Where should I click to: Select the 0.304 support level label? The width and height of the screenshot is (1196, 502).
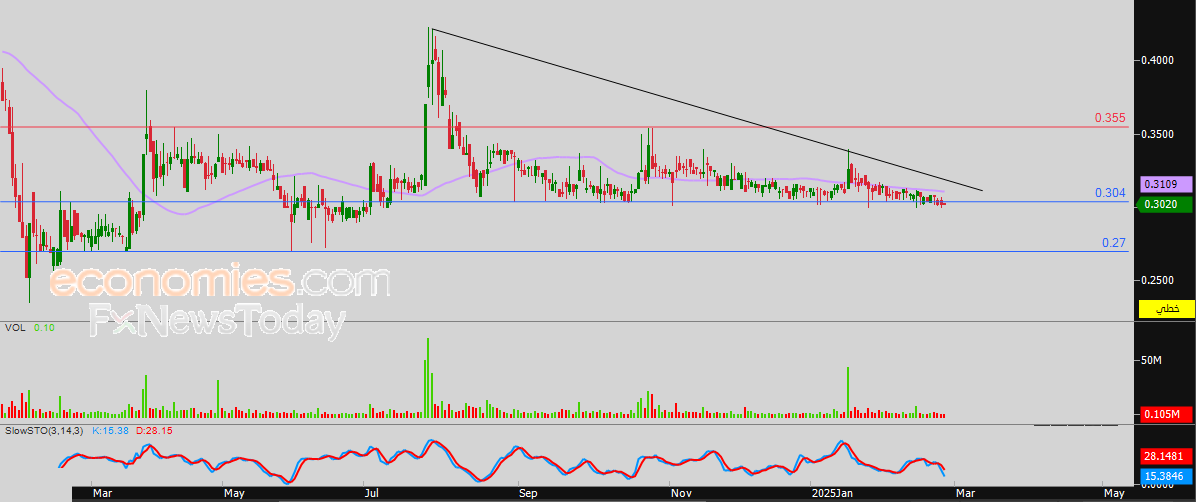(1110, 193)
